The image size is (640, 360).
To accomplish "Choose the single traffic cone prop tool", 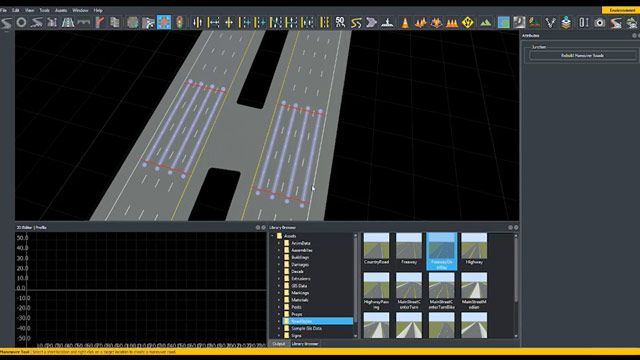I will tap(404, 23).
